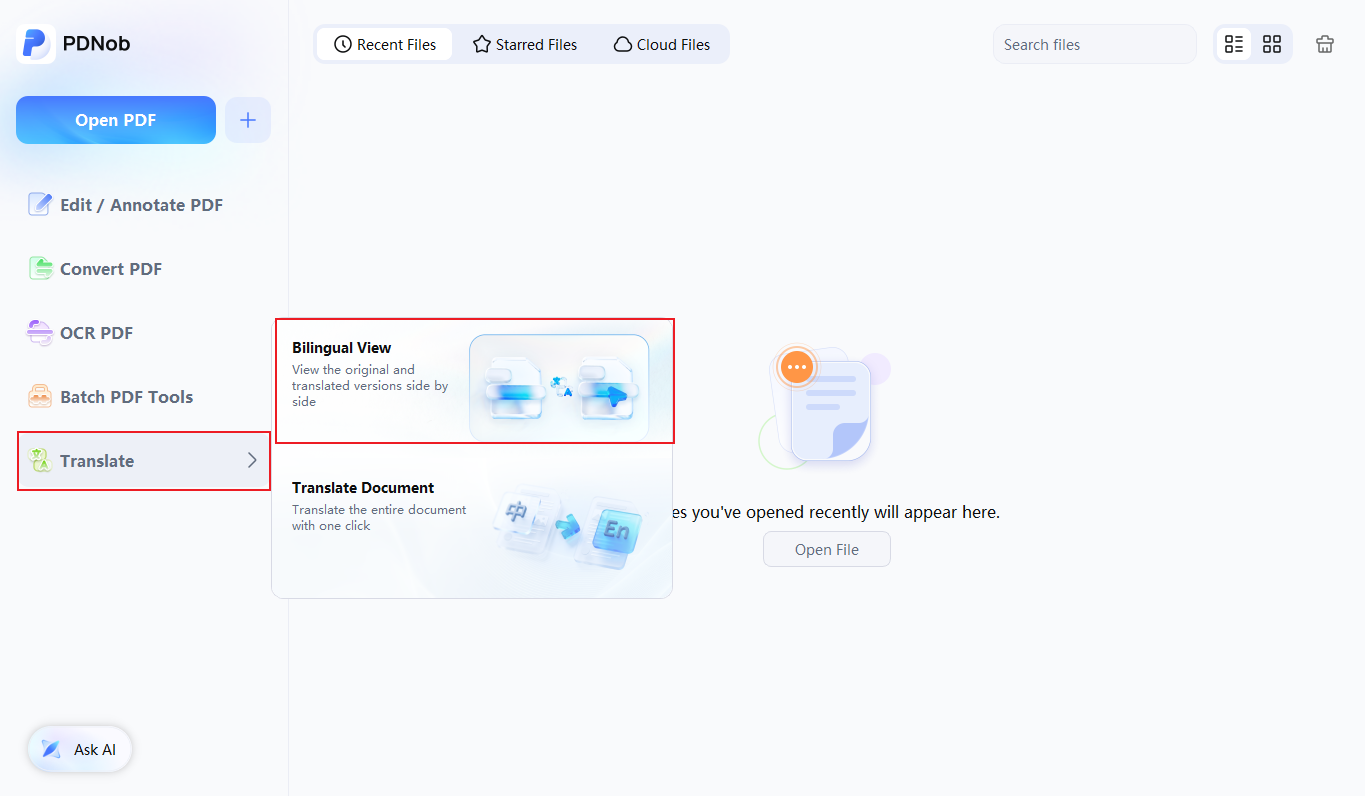Select Translate in sidebar
This screenshot has width=1365, height=796.
pos(144,461)
